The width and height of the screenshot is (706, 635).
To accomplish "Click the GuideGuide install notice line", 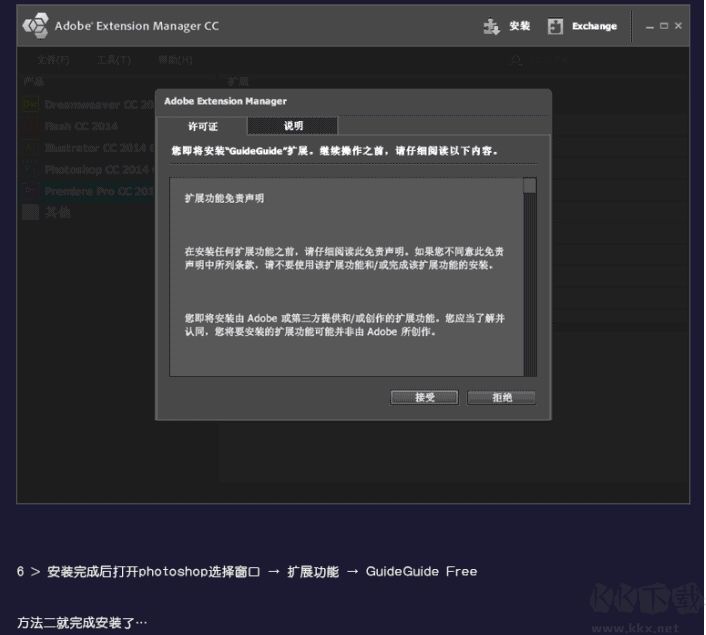I will 335,151.
